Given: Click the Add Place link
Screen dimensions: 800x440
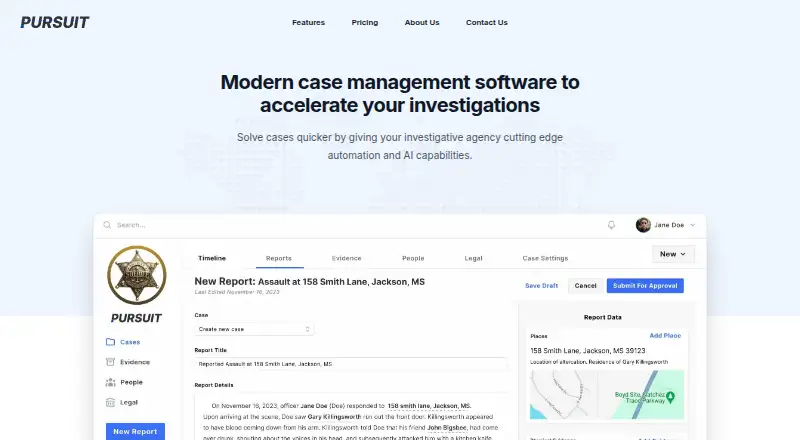Looking at the screenshot, I should pos(665,336).
